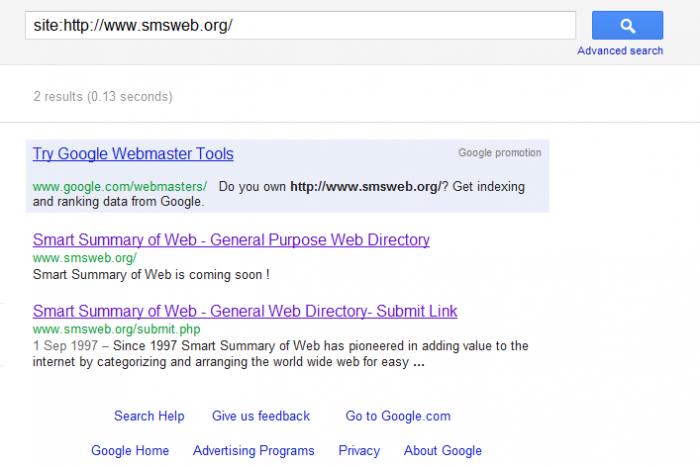Open the About Google footer link
Viewport: 700px width, 467px height.
(x=443, y=451)
